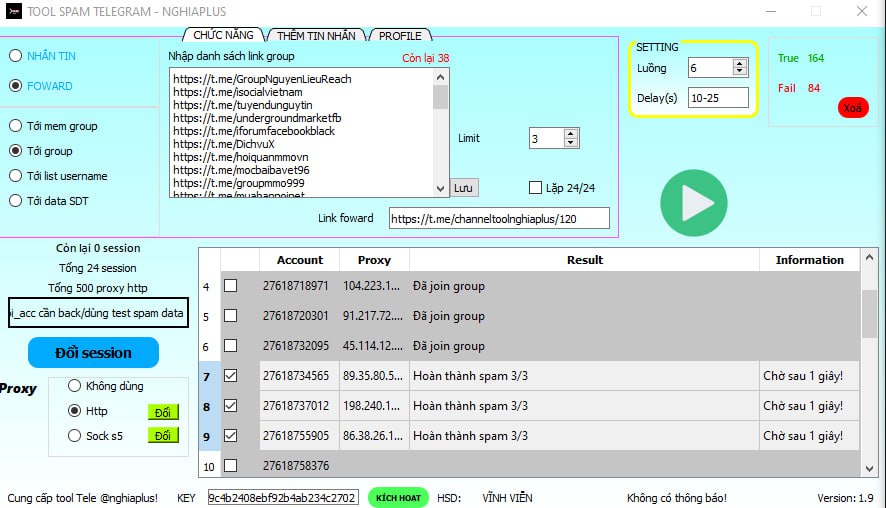The height and width of the screenshot is (508, 886).
Task: Open the CHỨC NĂNG tab
Action: point(223,34)
